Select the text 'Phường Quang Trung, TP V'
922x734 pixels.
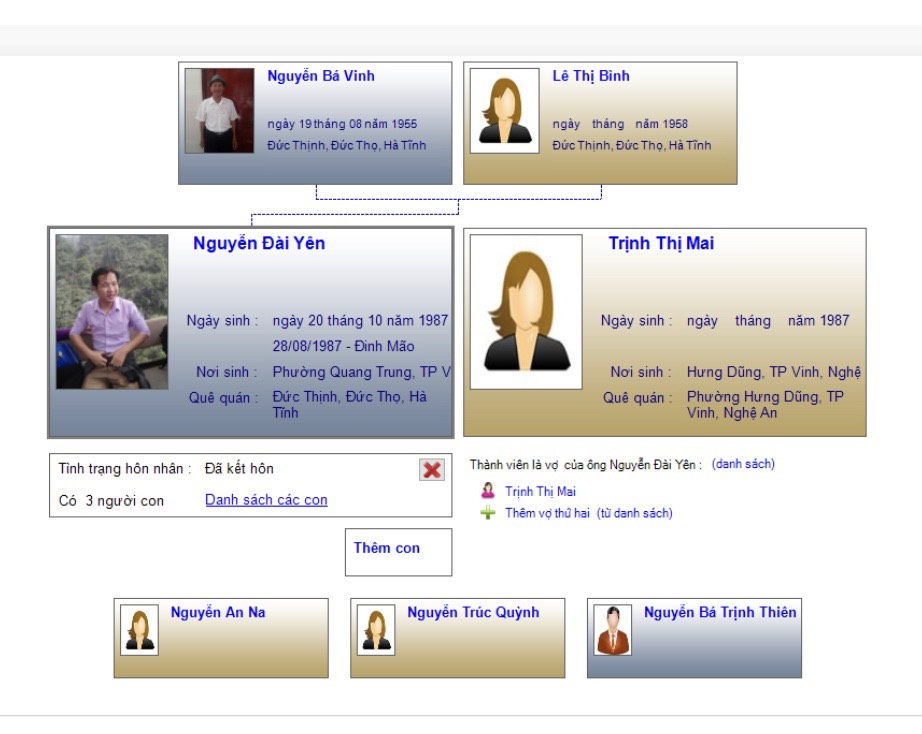[362, 372]
